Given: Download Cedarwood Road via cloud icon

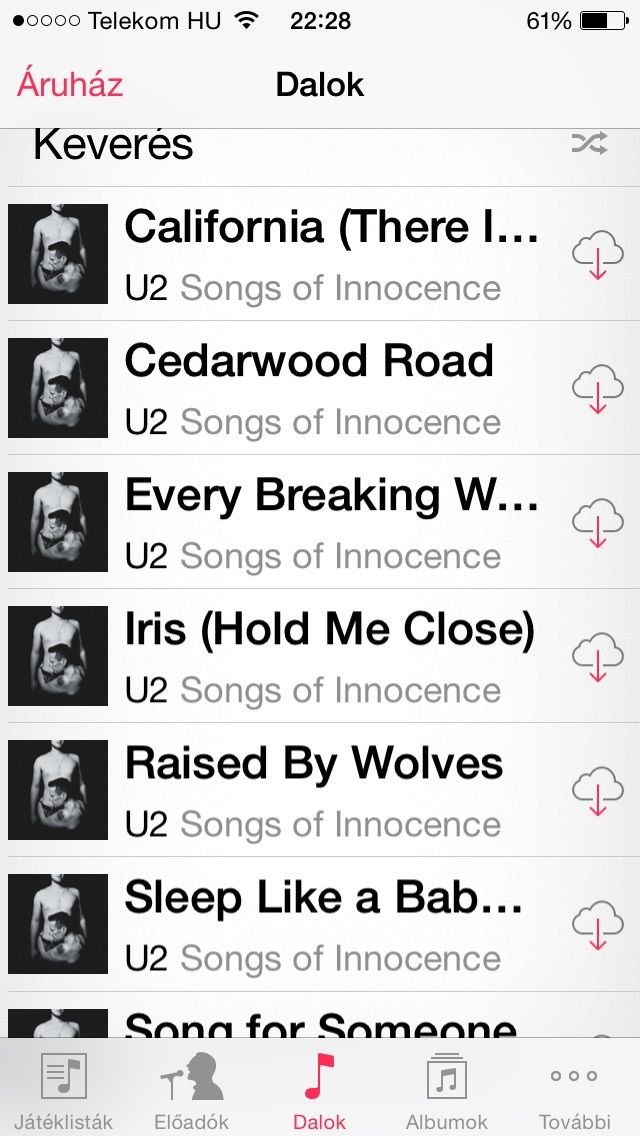Looking at the screenshot, I should coord(598,388).
